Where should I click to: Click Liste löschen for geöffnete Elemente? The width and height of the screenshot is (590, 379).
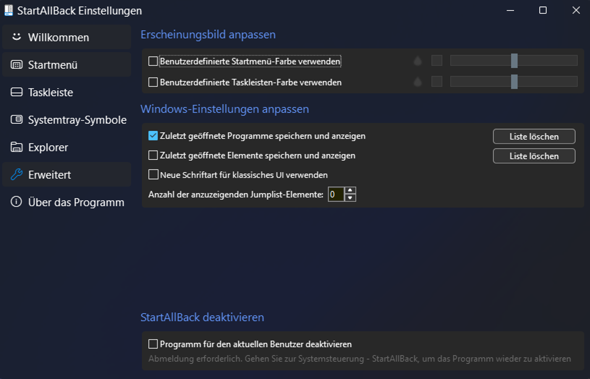(534, 156)
